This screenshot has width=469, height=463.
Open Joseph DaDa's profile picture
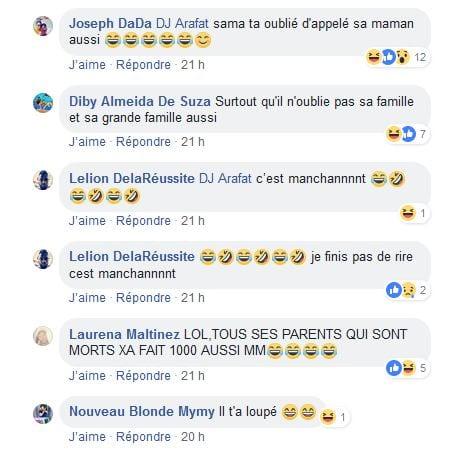(x=43, y=26)
